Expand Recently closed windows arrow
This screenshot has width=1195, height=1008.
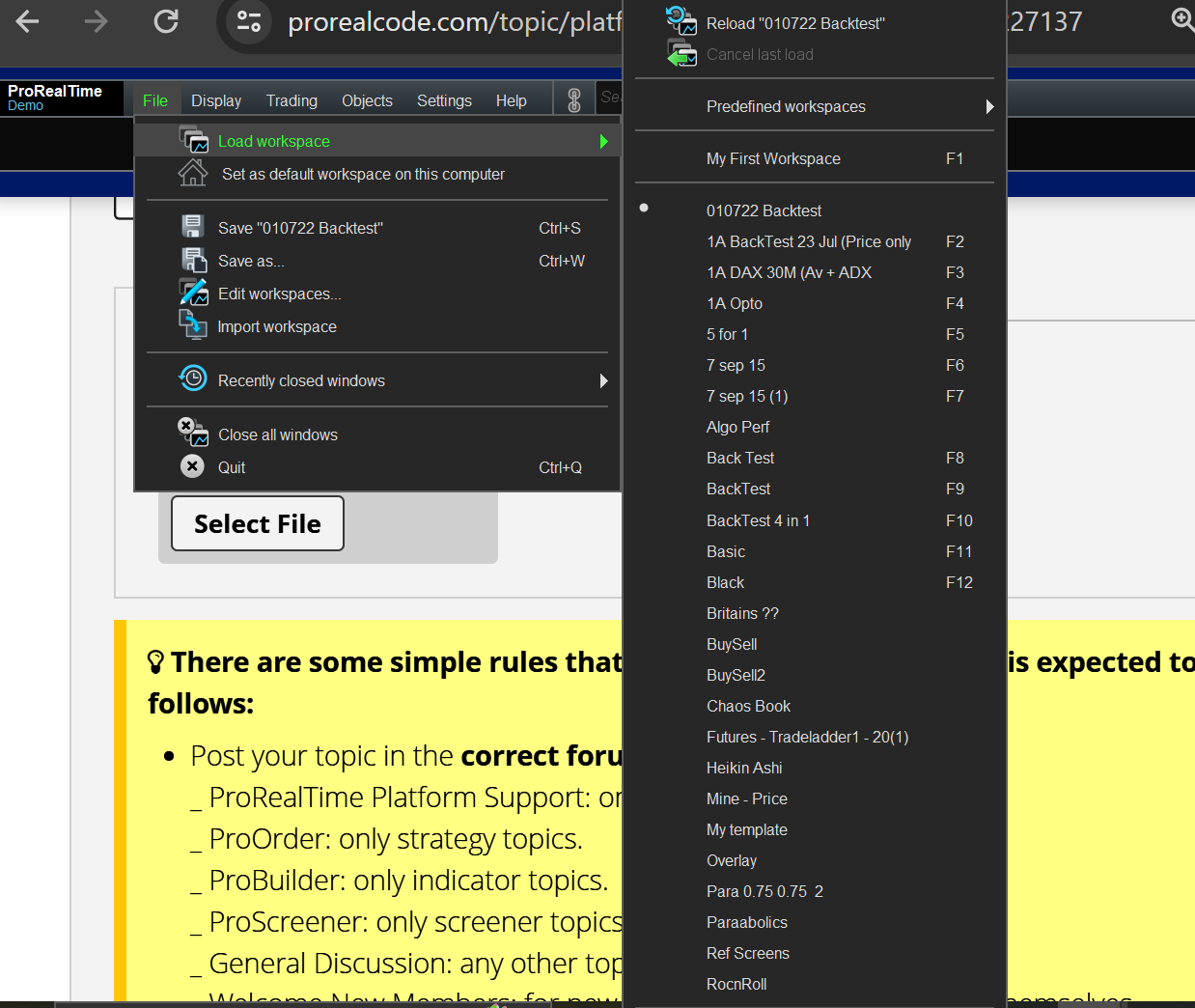(x=603, y=380)
